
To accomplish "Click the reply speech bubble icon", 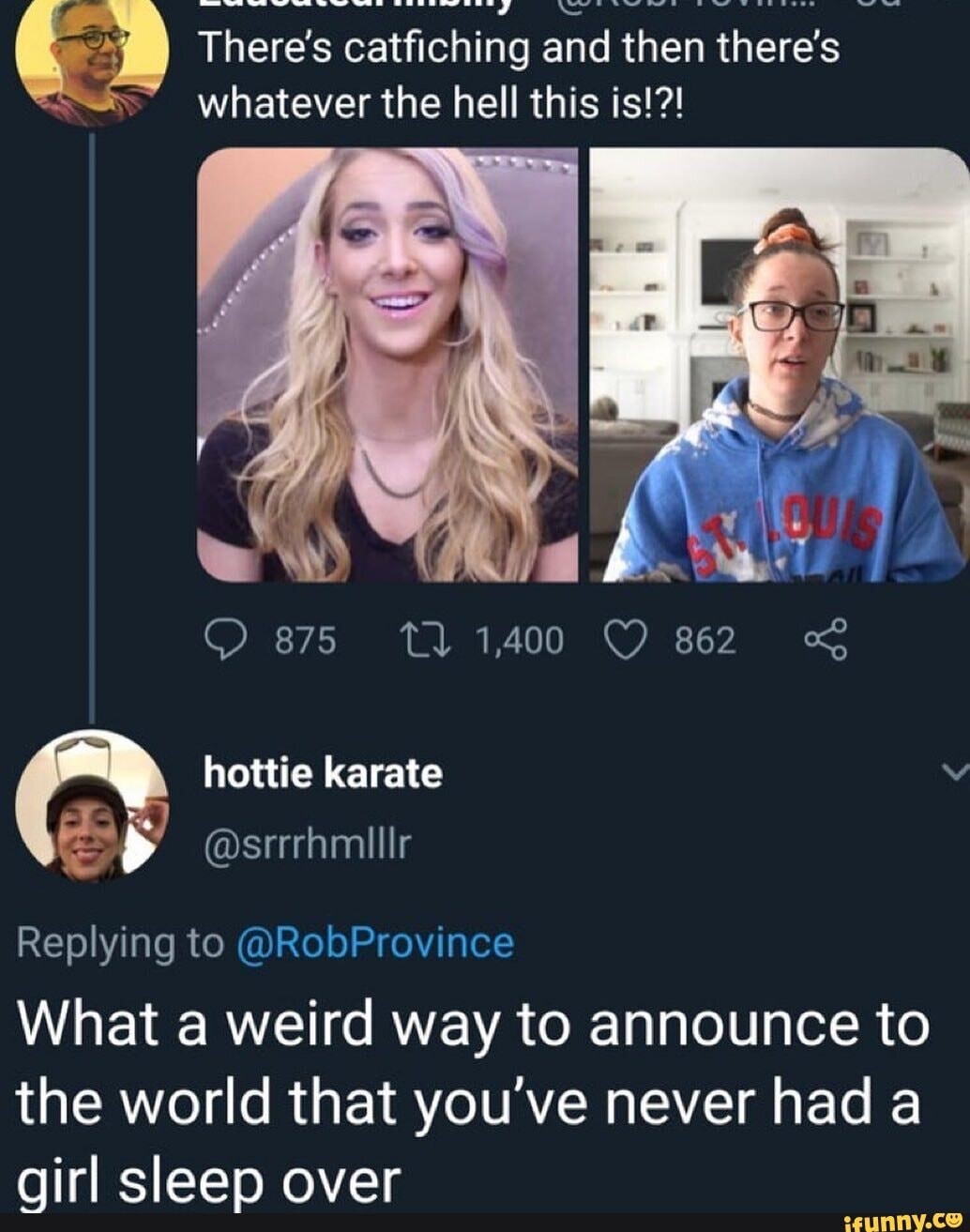I will point(222,641).
